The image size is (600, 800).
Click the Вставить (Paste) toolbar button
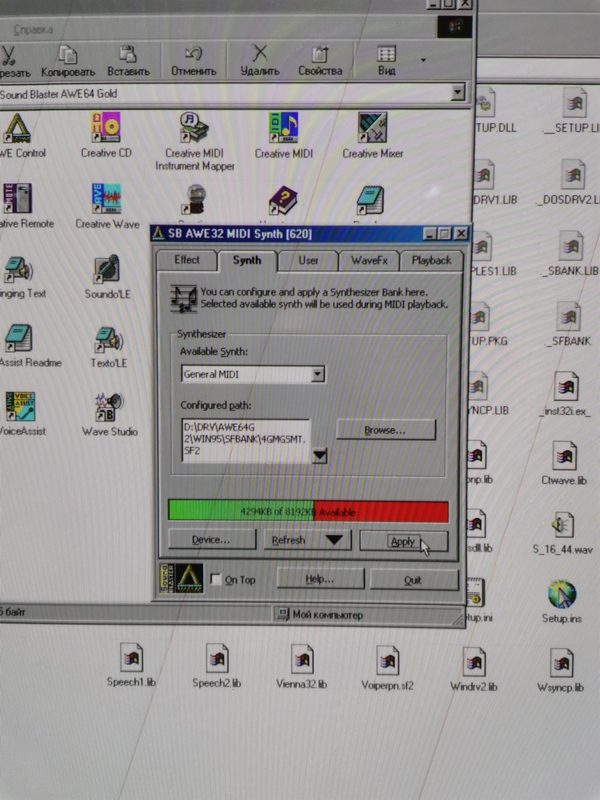tap(128, 61)
